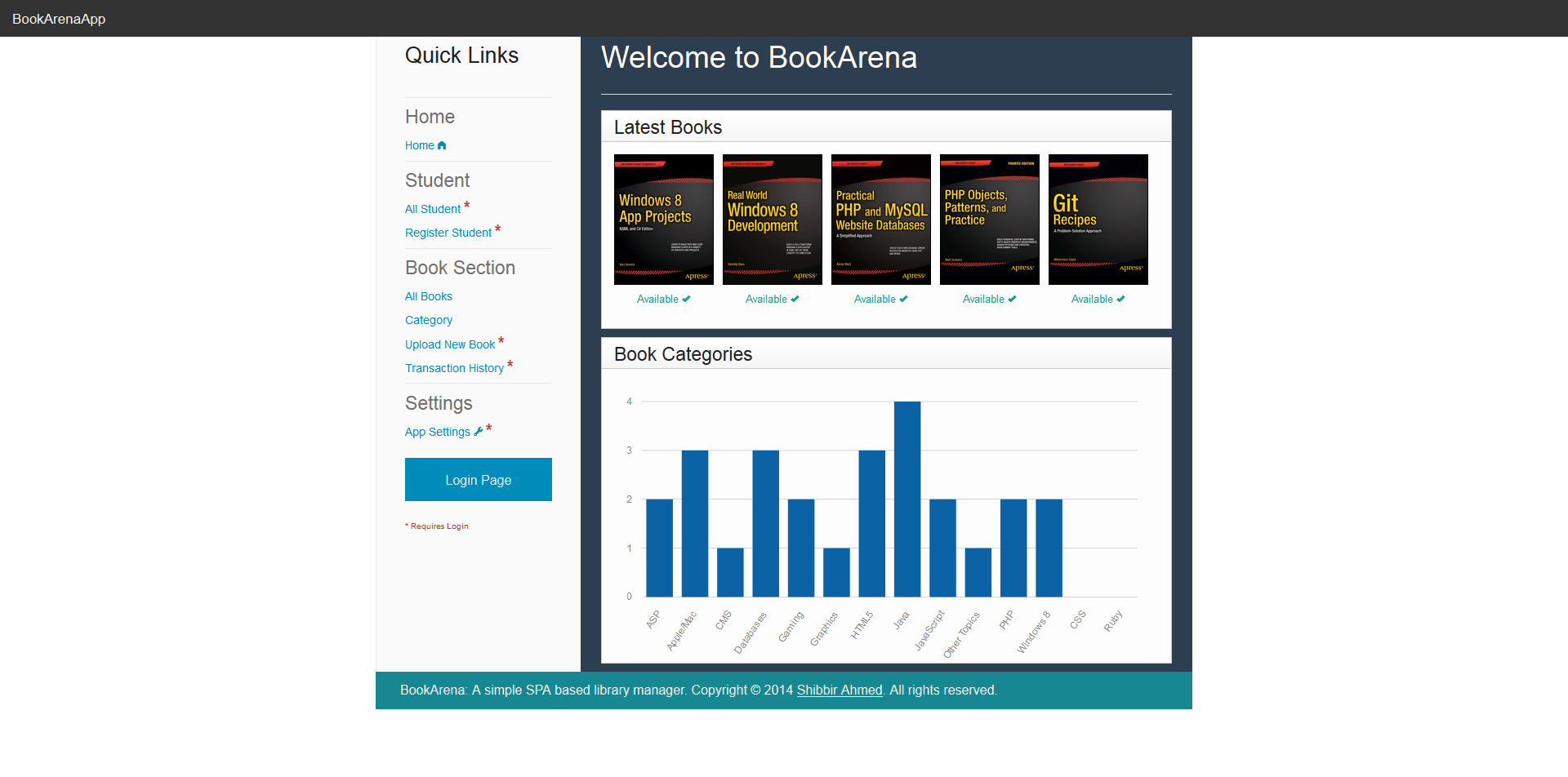Go to All Student page

(x=433, y=210)
